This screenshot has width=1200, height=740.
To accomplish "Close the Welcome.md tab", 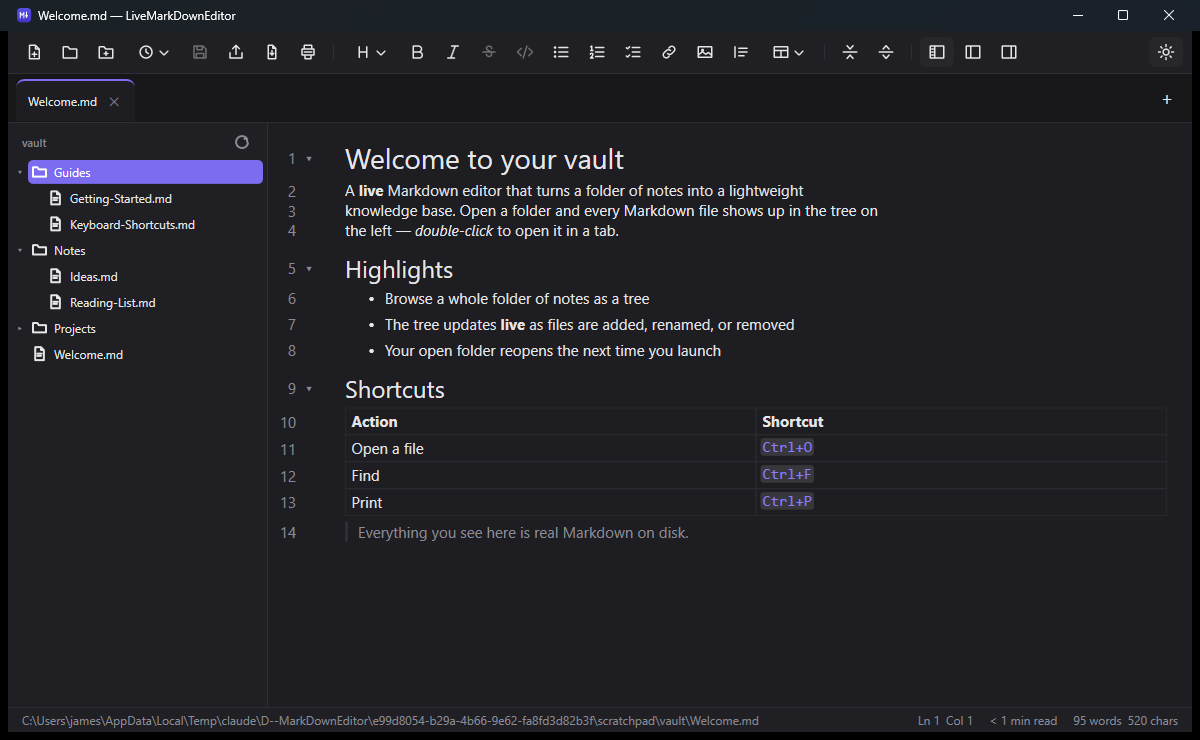I will tap(114, 102).
